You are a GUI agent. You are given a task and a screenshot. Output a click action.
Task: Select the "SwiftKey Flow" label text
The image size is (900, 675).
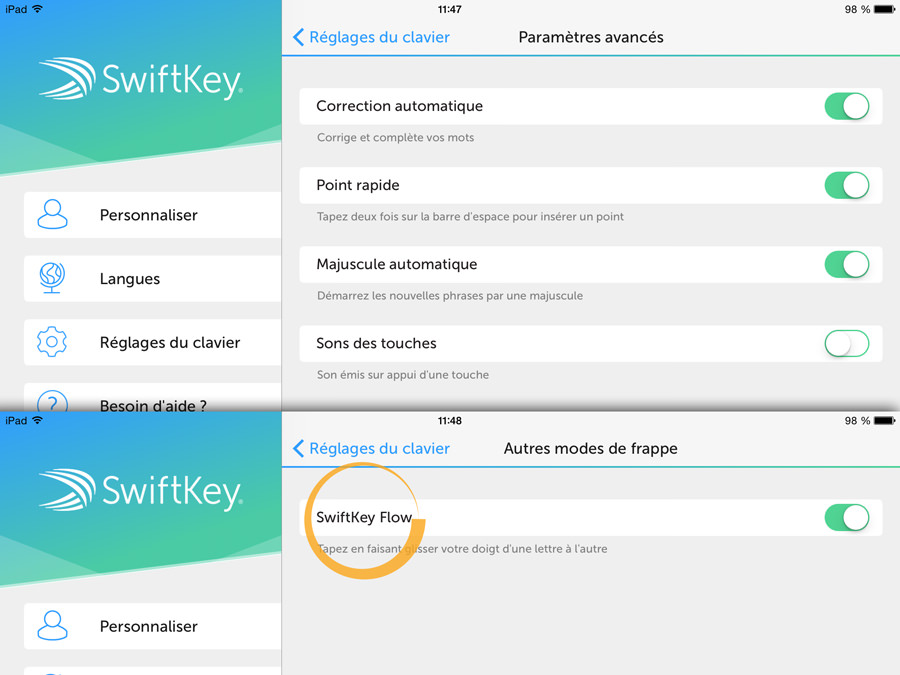tap(364, 517)
